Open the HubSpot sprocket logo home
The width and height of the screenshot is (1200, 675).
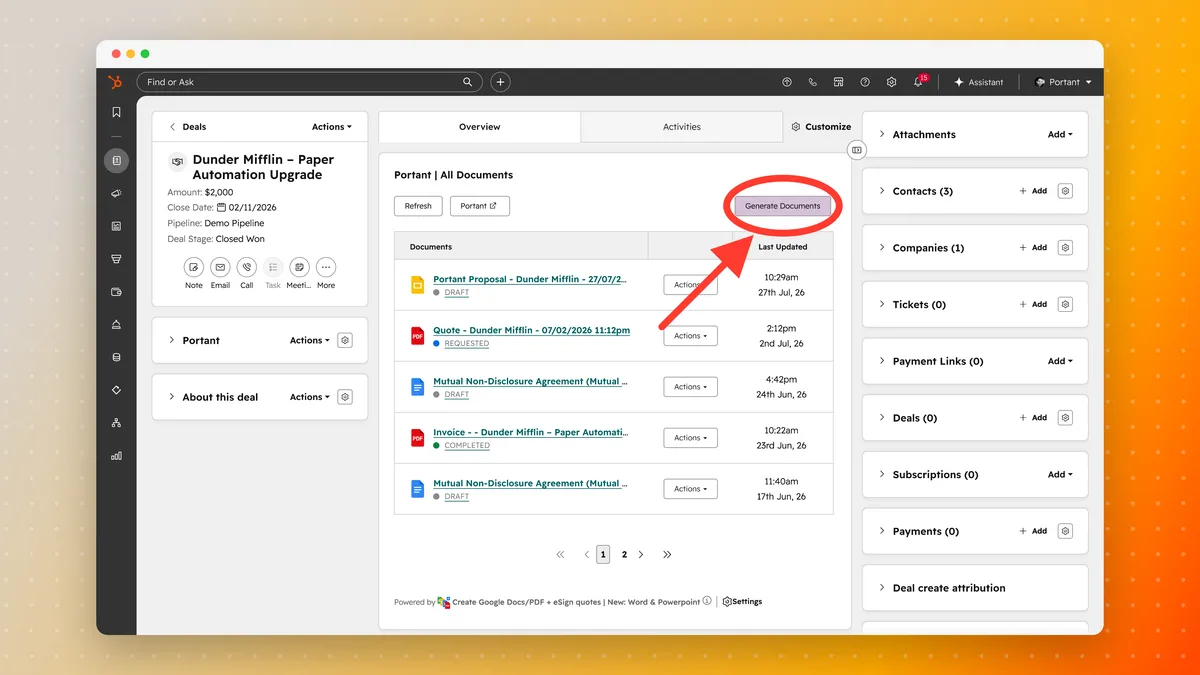116,82
